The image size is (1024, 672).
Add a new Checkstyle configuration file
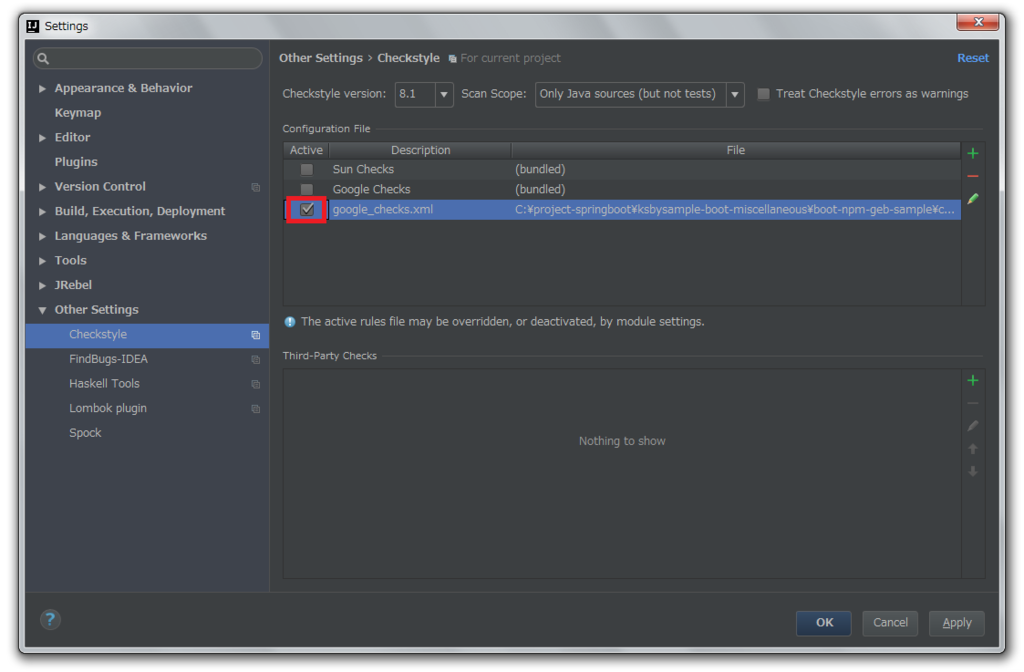coord(972,153)
